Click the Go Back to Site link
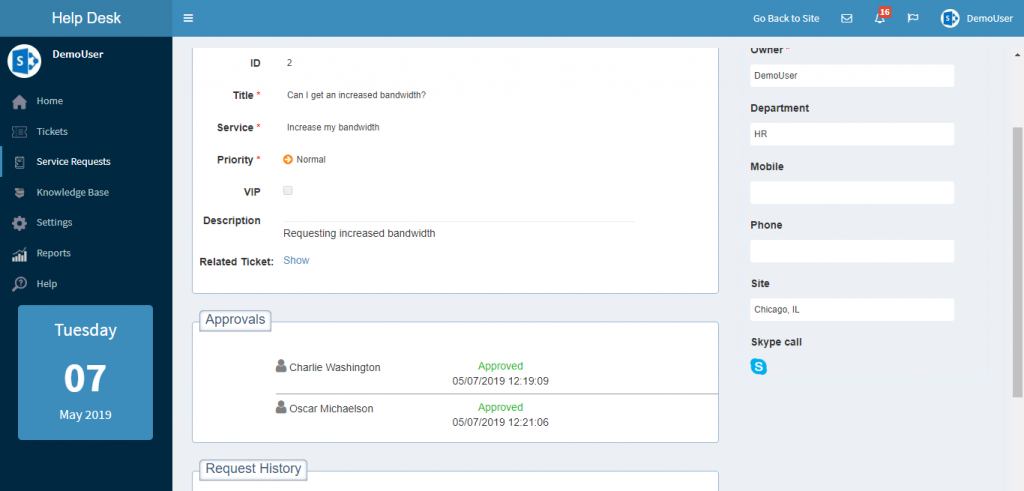Screen dimensions: 1024x491 pyautogui.click(x=786, y=18)
